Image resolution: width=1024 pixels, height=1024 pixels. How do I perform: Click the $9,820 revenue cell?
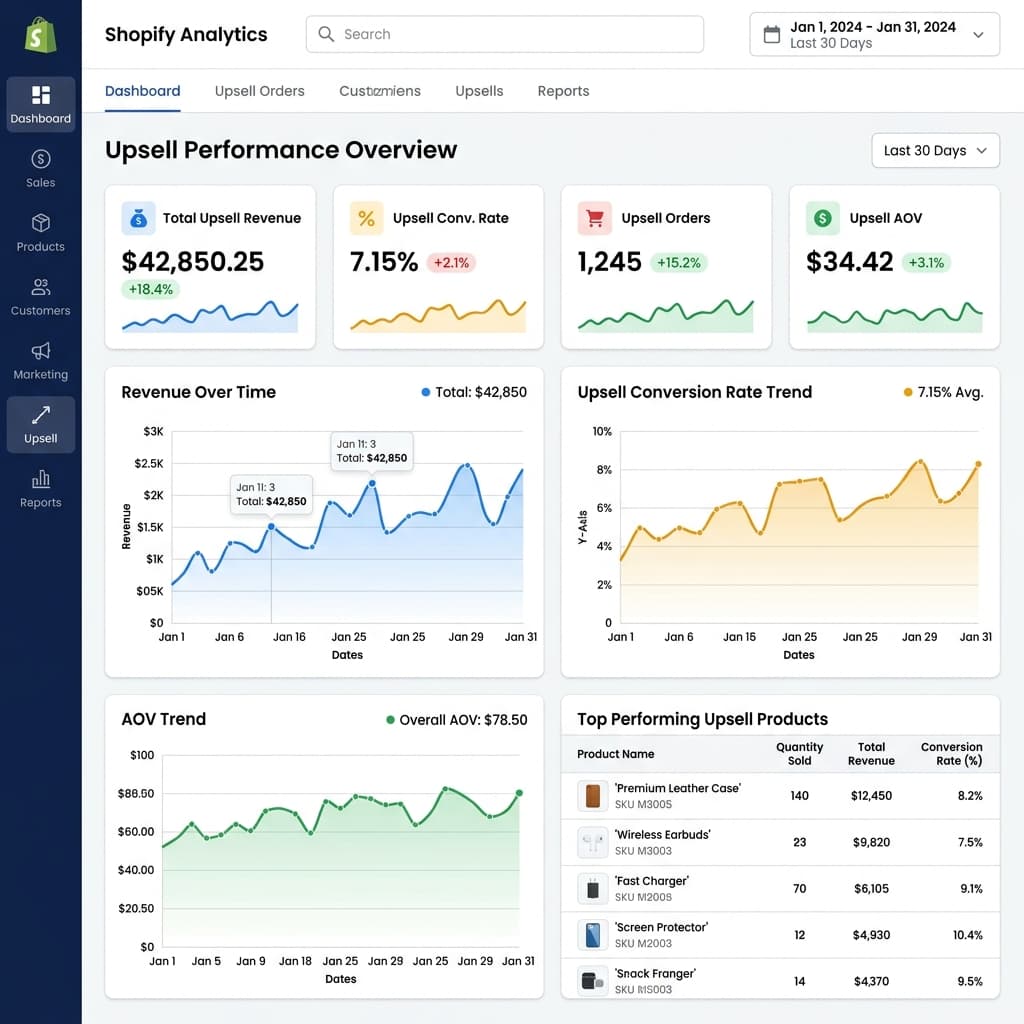tap(871, 842)
